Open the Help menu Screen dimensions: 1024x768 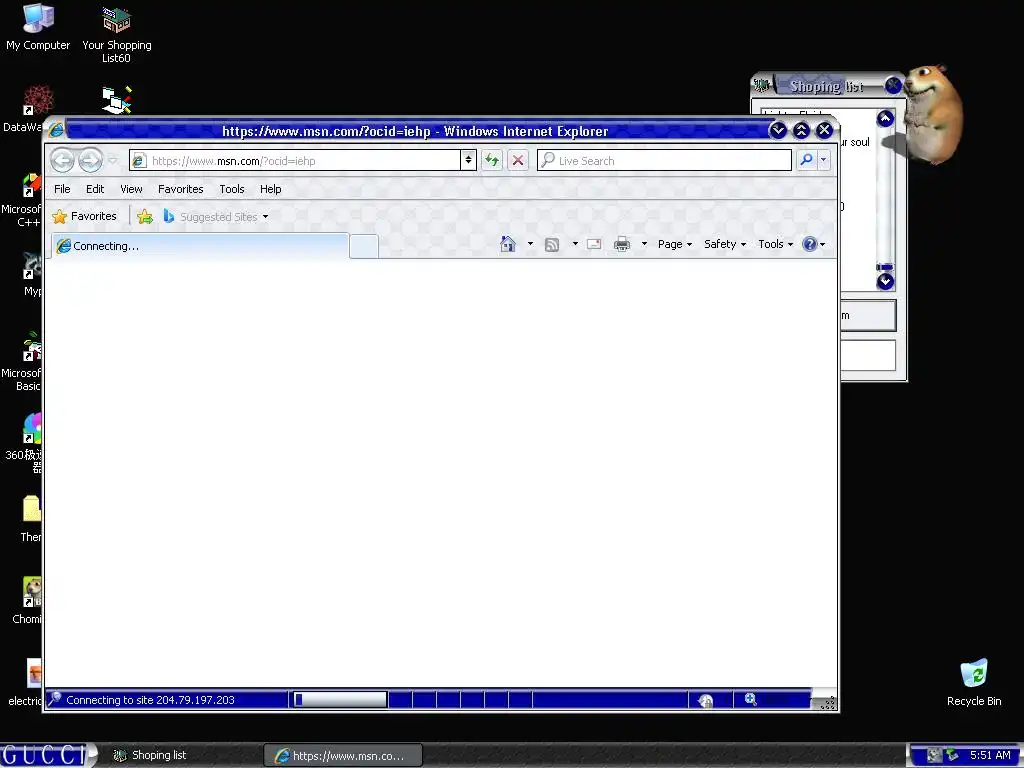[x=270, y=189]
